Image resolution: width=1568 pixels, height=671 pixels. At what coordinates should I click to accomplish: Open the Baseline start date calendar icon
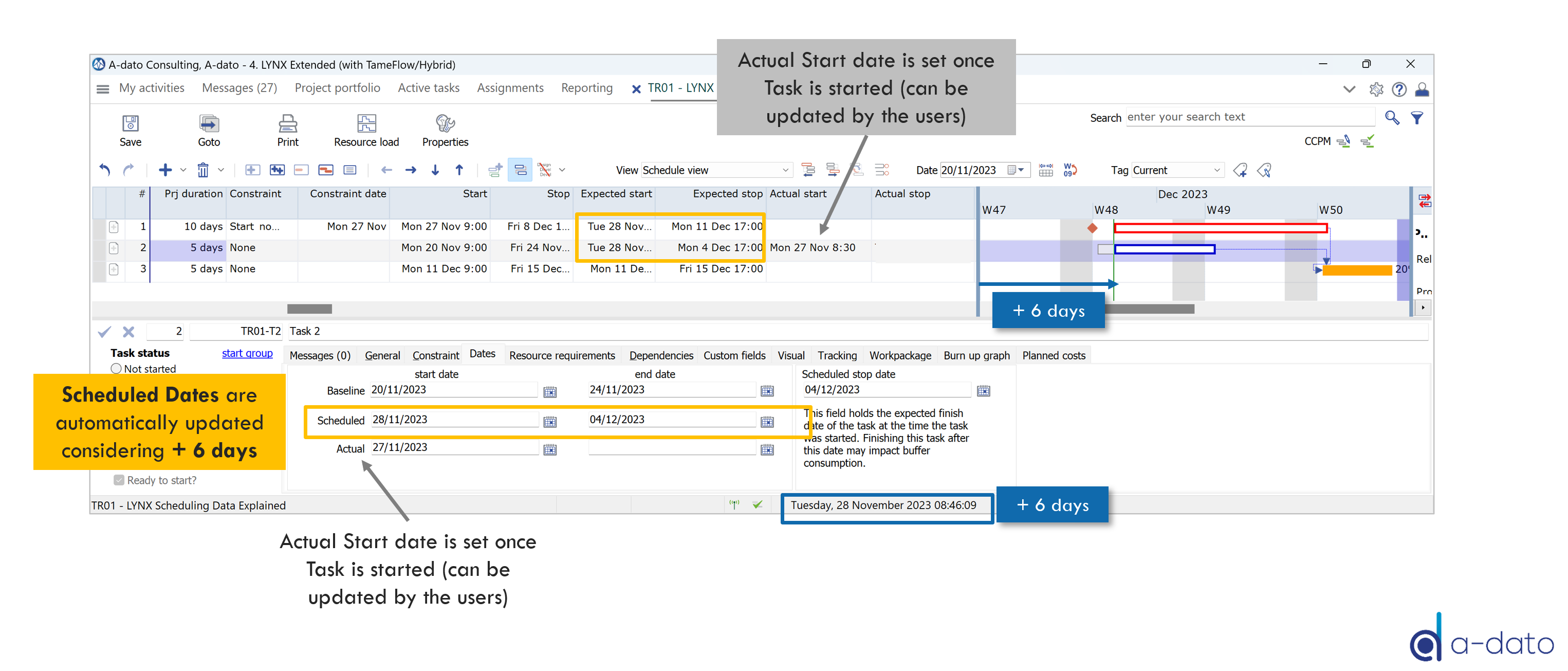point(550,391)
